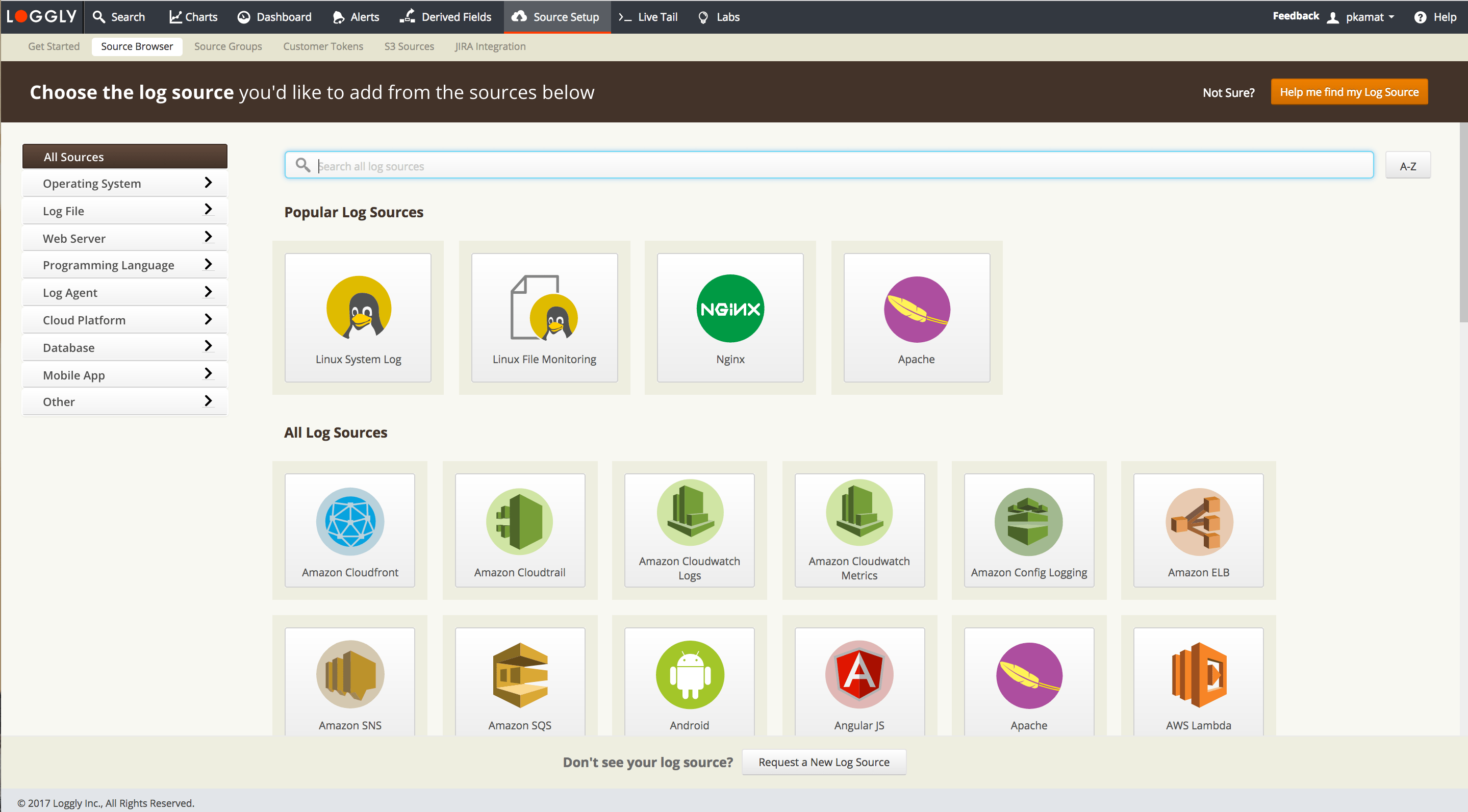The image size is (1468, 812).
Task: Open the Amazon SQS source tile
Action: pyautogui.click(x=519, y=681)
